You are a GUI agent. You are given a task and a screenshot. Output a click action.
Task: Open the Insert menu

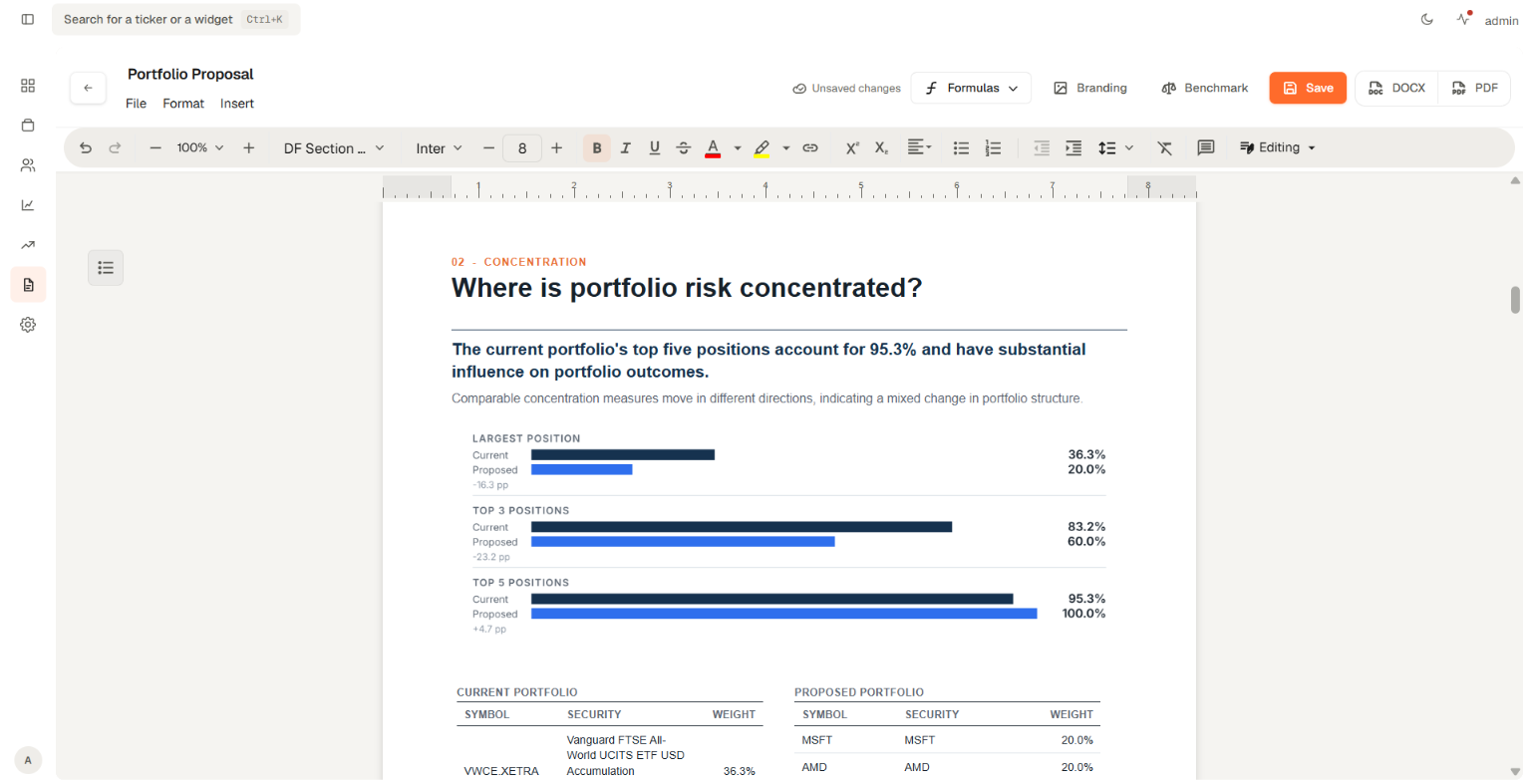(x=237, y=104)
